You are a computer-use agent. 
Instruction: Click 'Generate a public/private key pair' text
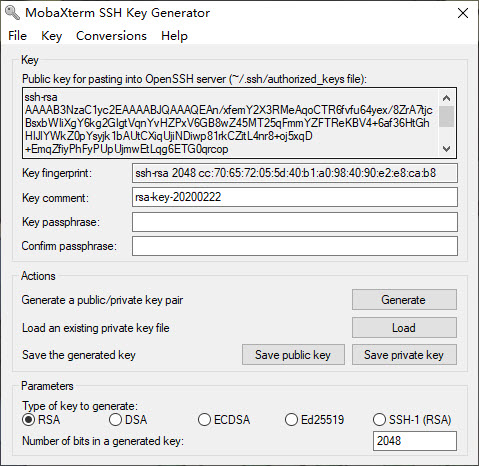pyautogui.click(x=102, y=300)
